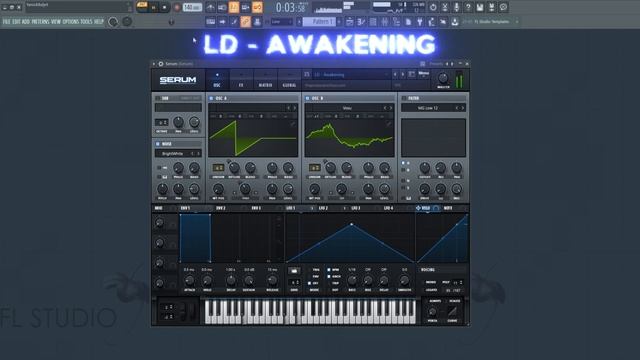The image size is (640, 360).
Task: Click the envelope ATTACK knob
Action: click(x=189, y=280)
